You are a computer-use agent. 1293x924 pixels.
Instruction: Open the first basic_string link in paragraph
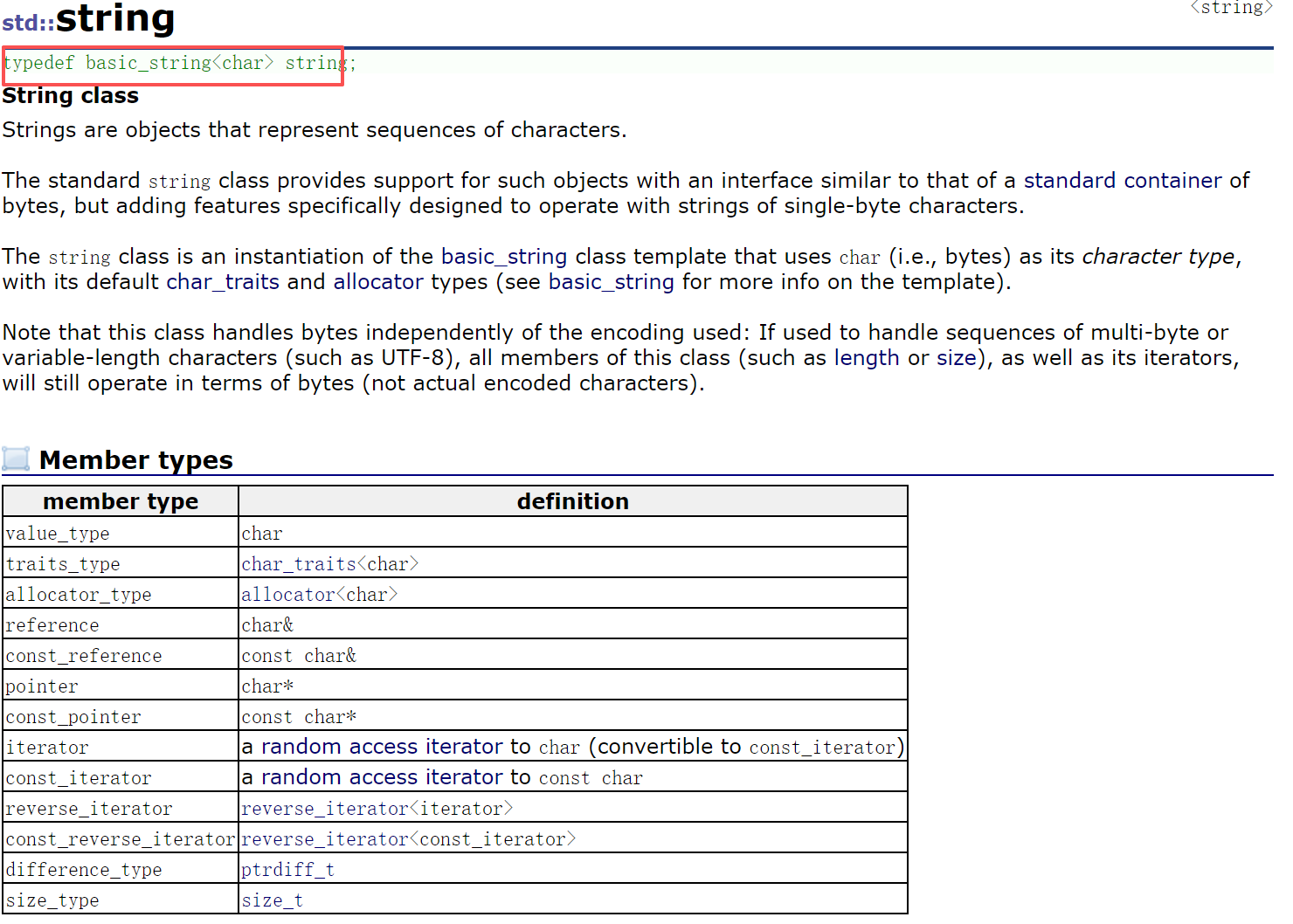coord(504,257)
